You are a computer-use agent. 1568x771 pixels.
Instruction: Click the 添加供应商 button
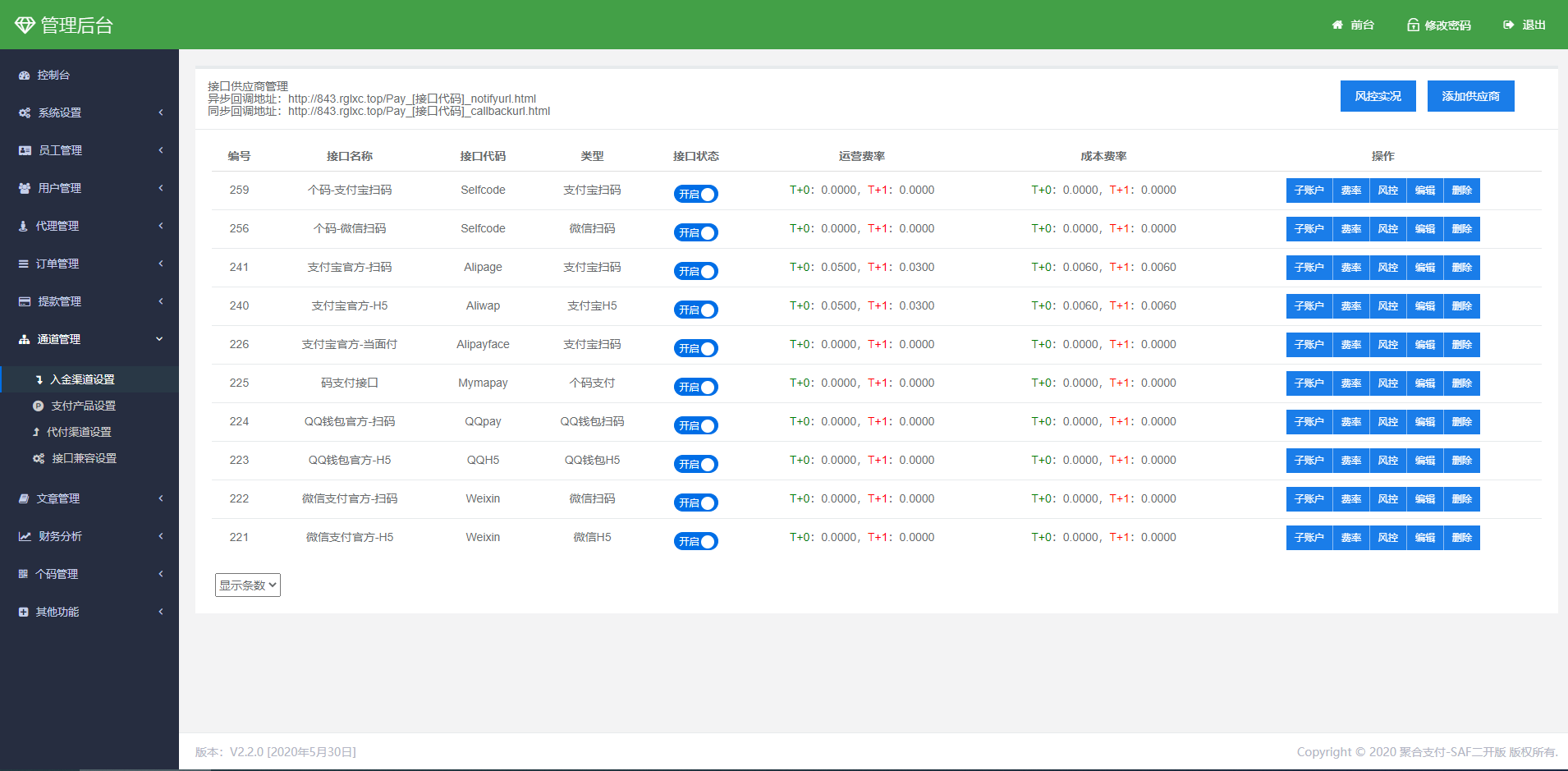1470,96
